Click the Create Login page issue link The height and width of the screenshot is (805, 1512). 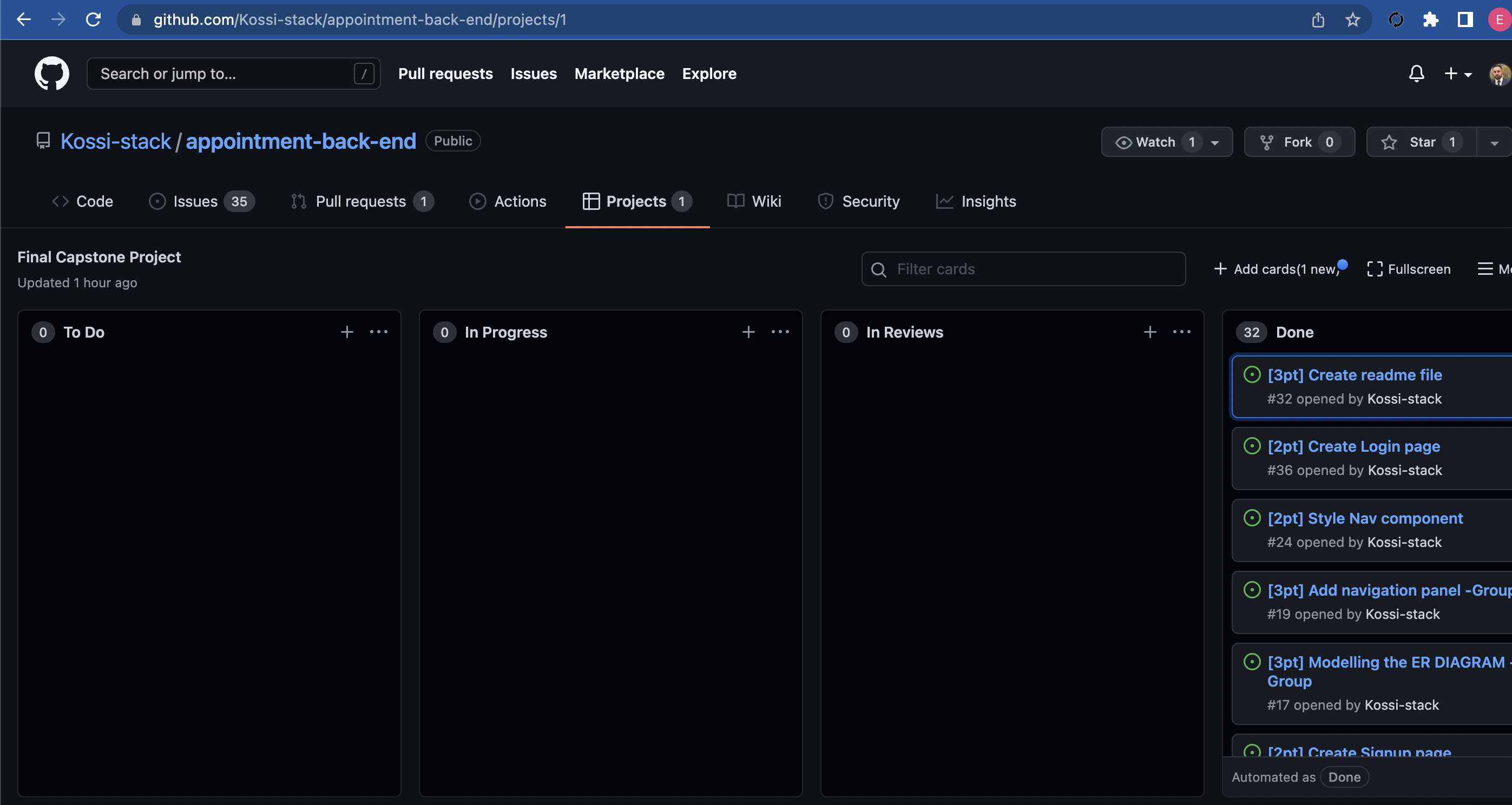pyautogui.click(x=1354, y=445)
